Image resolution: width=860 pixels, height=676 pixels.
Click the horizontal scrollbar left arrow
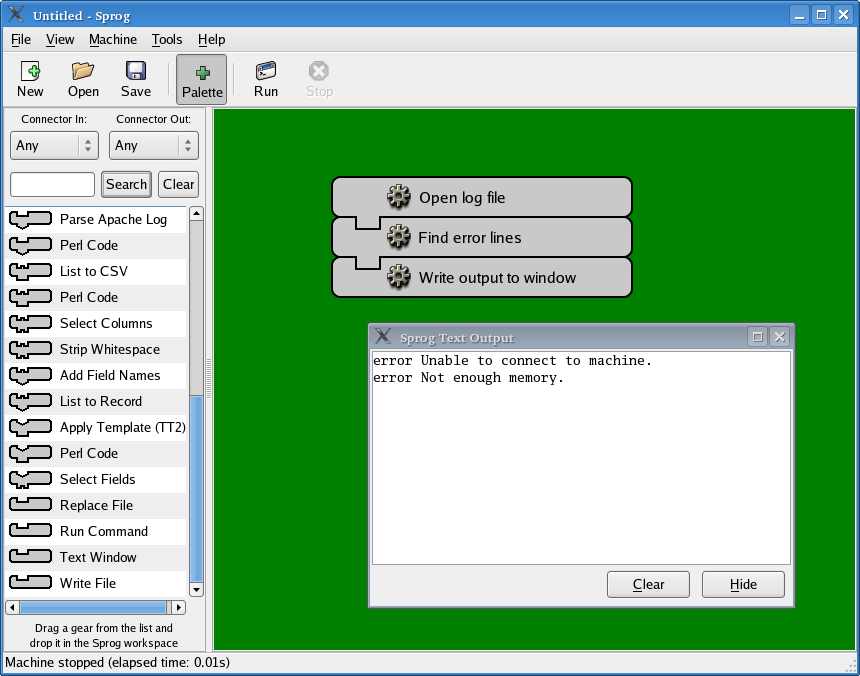[12, 607]
